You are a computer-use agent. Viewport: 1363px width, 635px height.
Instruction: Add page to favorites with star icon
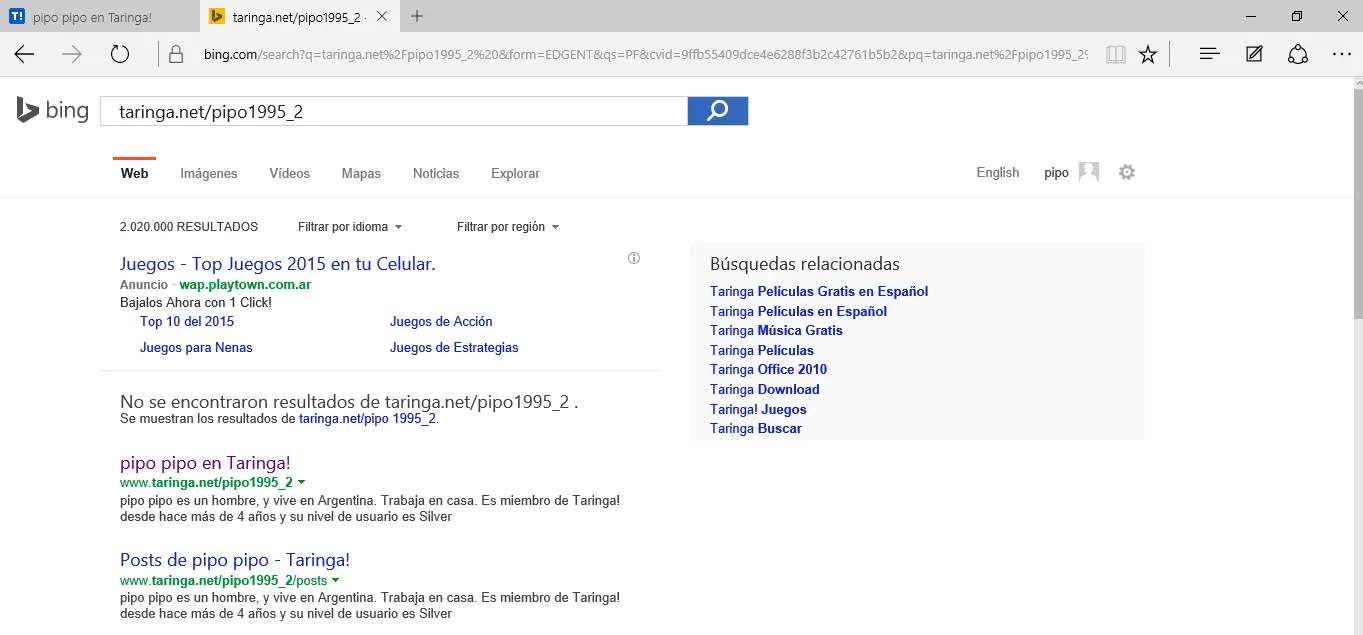click(x=1148, y=55)
